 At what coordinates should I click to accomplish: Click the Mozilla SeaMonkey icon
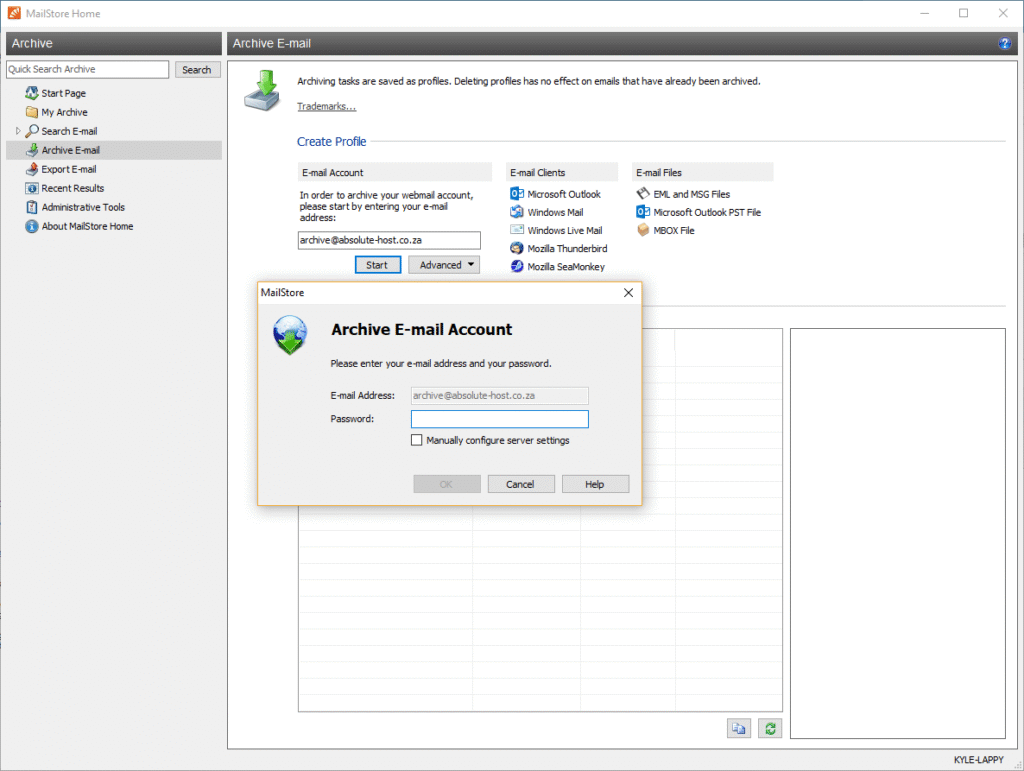pyautogui.click(x=517, y=266)
